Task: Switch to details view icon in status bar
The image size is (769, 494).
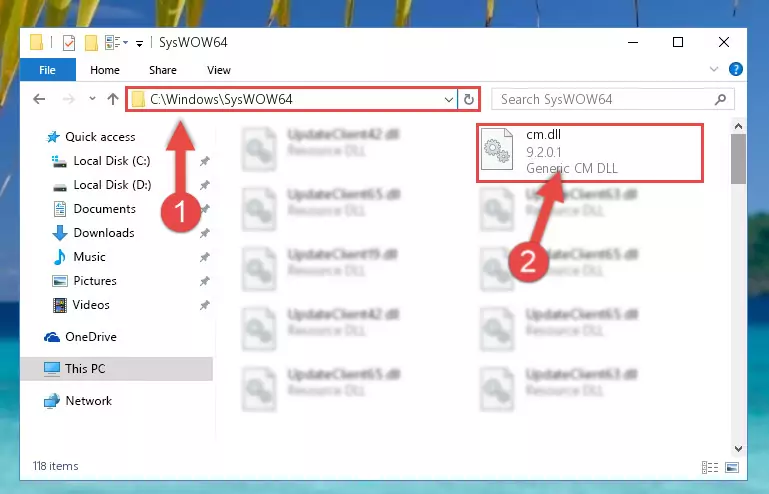Action: [x=710, y=467]
